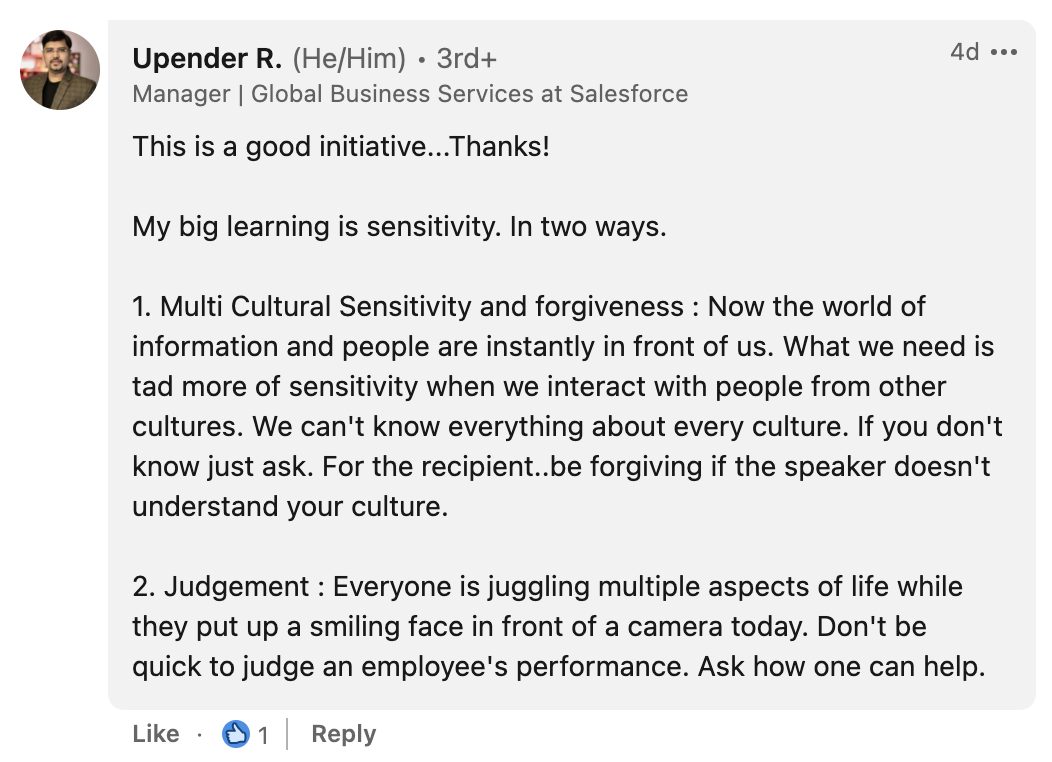Viewport: 1052px width, 762px height.
Task: Click the 4d timestamp of the comment
Action: 964,52
